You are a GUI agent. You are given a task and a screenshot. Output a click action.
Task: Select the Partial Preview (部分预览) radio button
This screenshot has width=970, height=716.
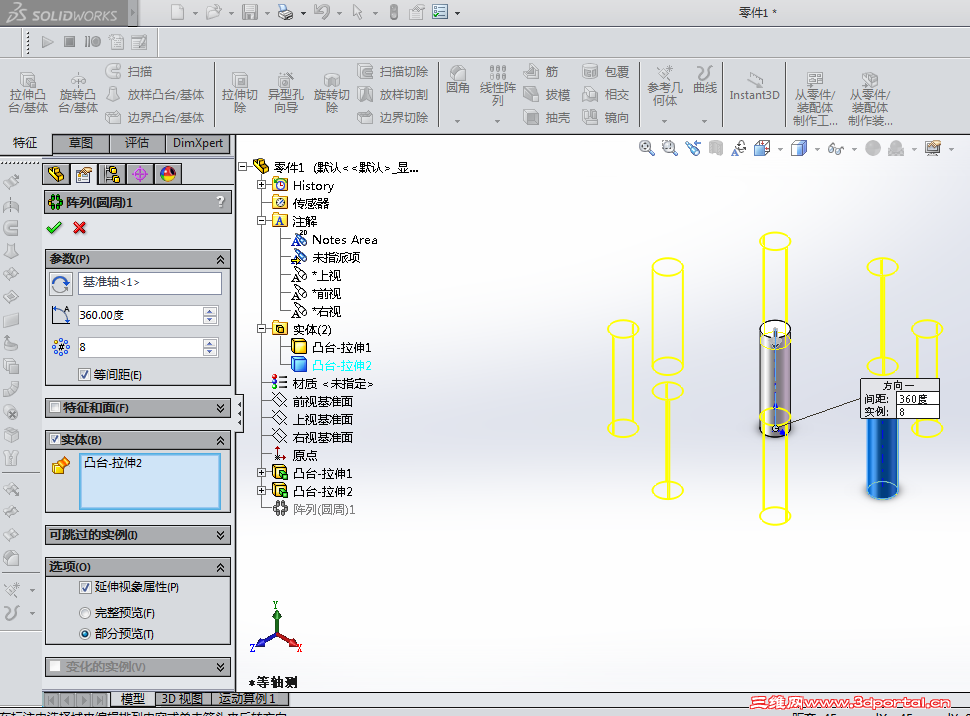[x=85, y=634]
